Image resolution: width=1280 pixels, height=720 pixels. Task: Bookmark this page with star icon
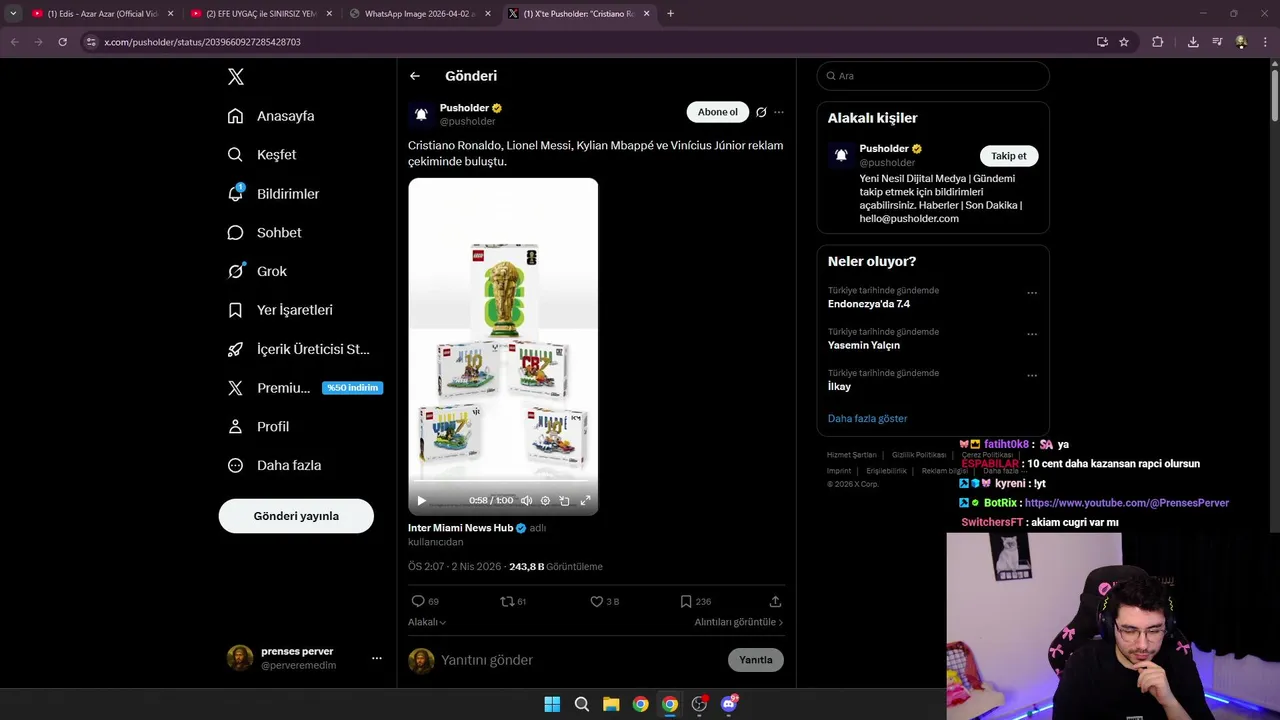[x=1124, y=42]
